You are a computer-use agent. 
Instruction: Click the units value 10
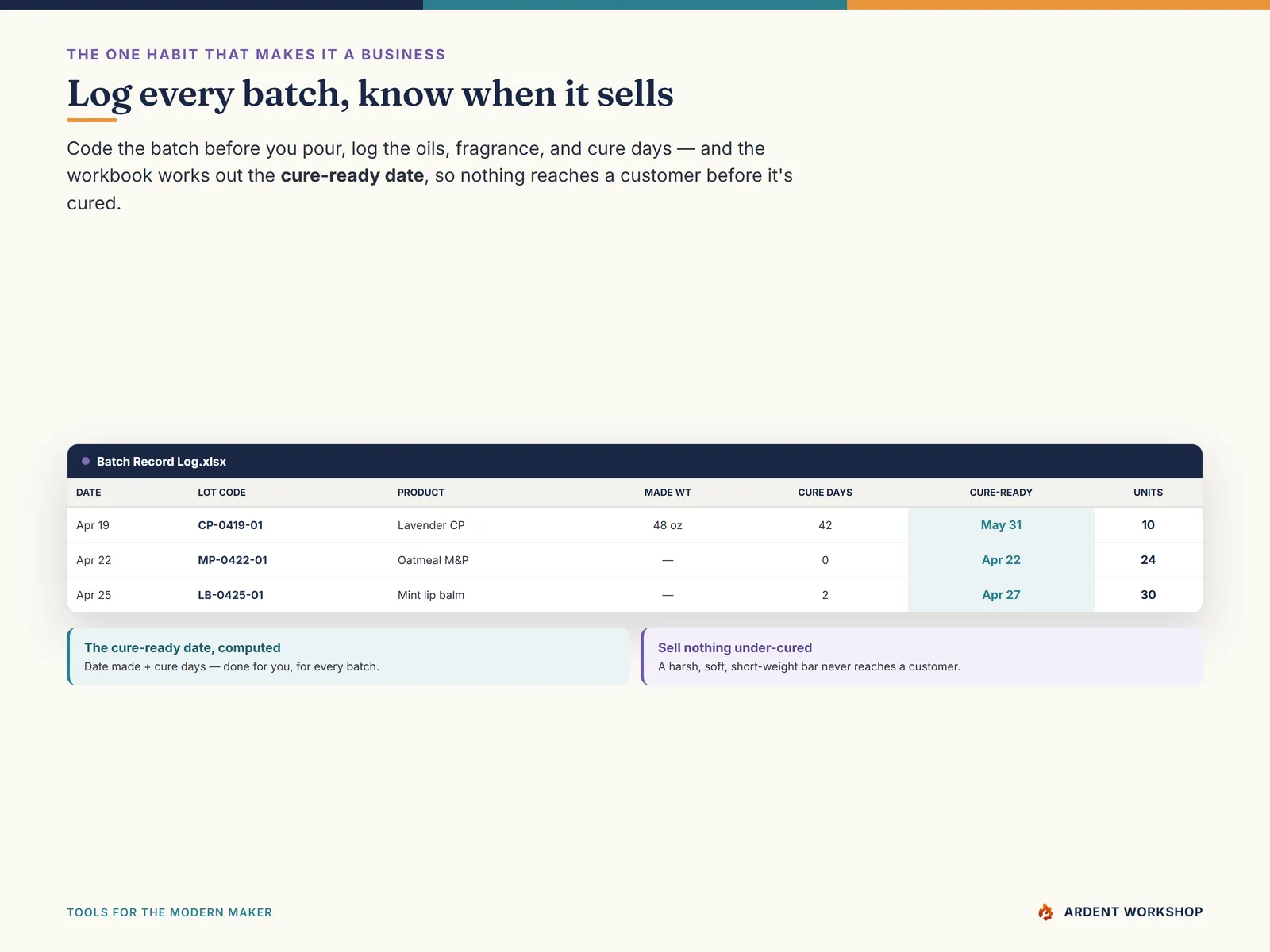(x=1148, y=525)
